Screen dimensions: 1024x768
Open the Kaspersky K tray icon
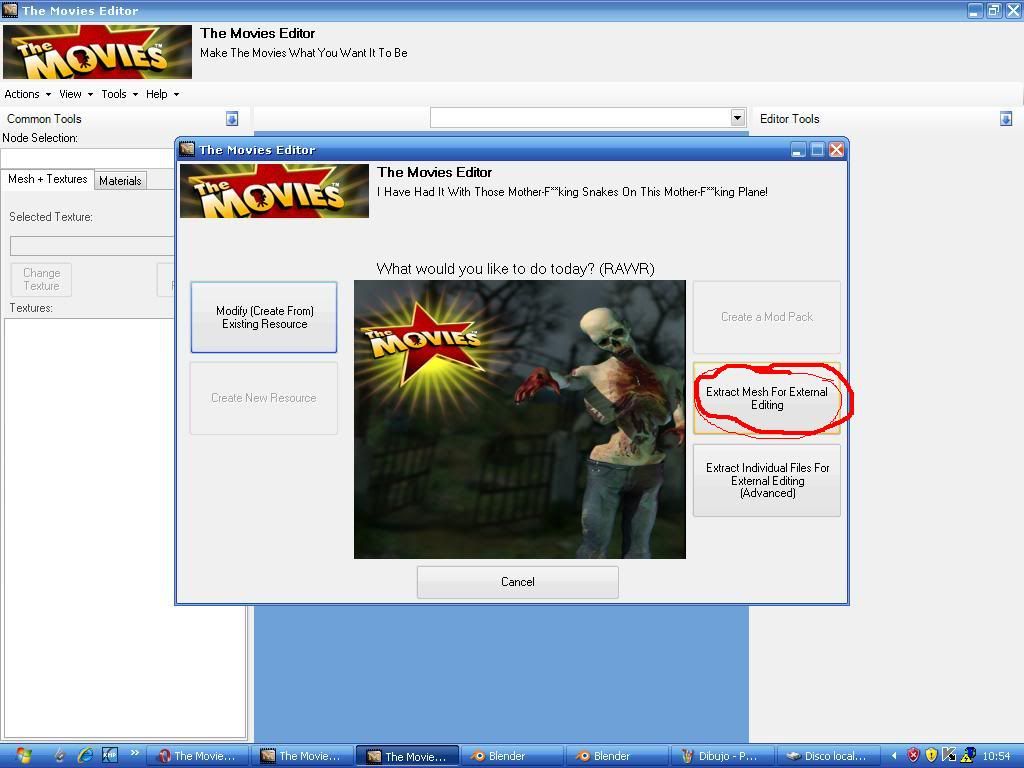[949, 756]
